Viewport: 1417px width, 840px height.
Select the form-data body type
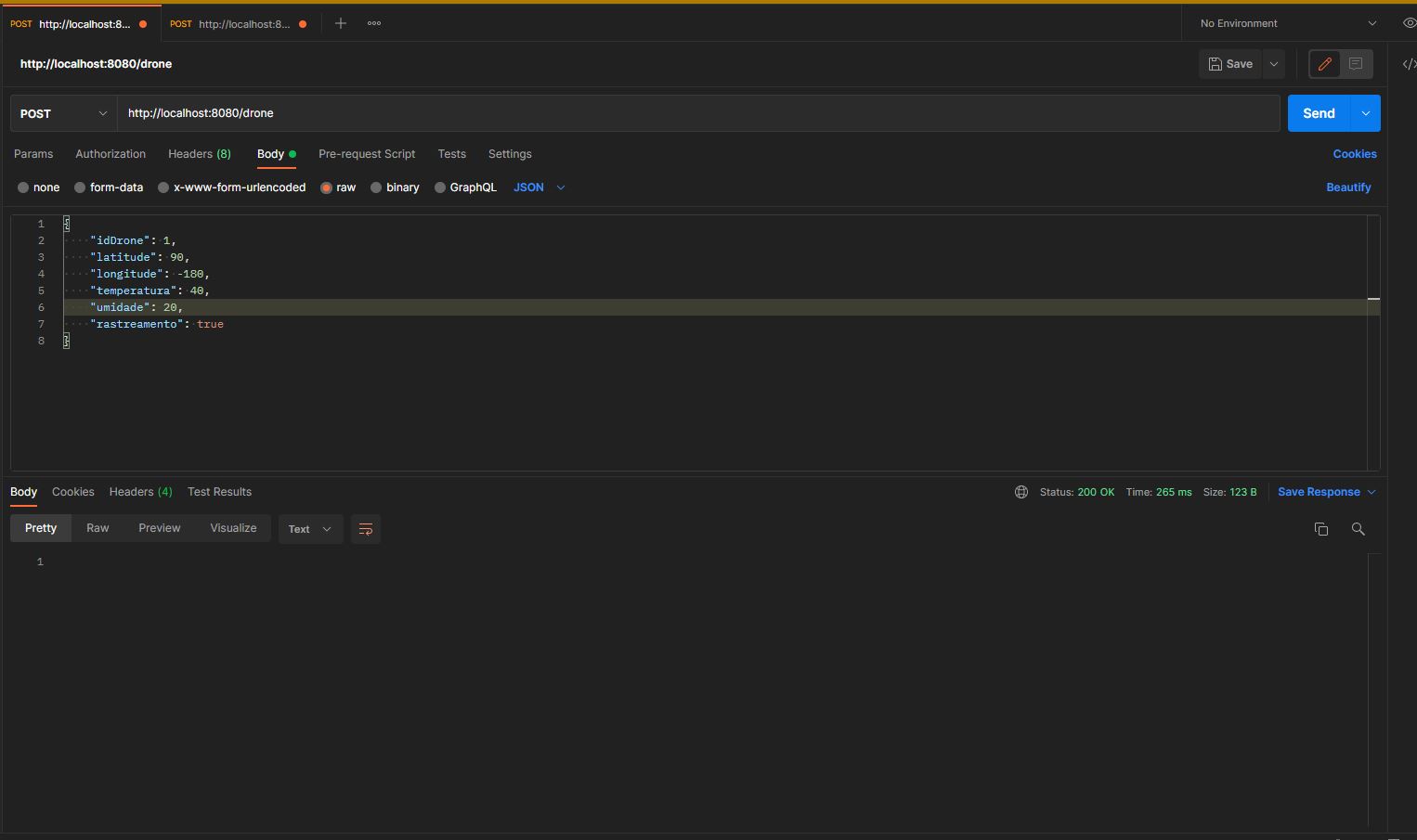pyautogui.click(x=109, y=187)
